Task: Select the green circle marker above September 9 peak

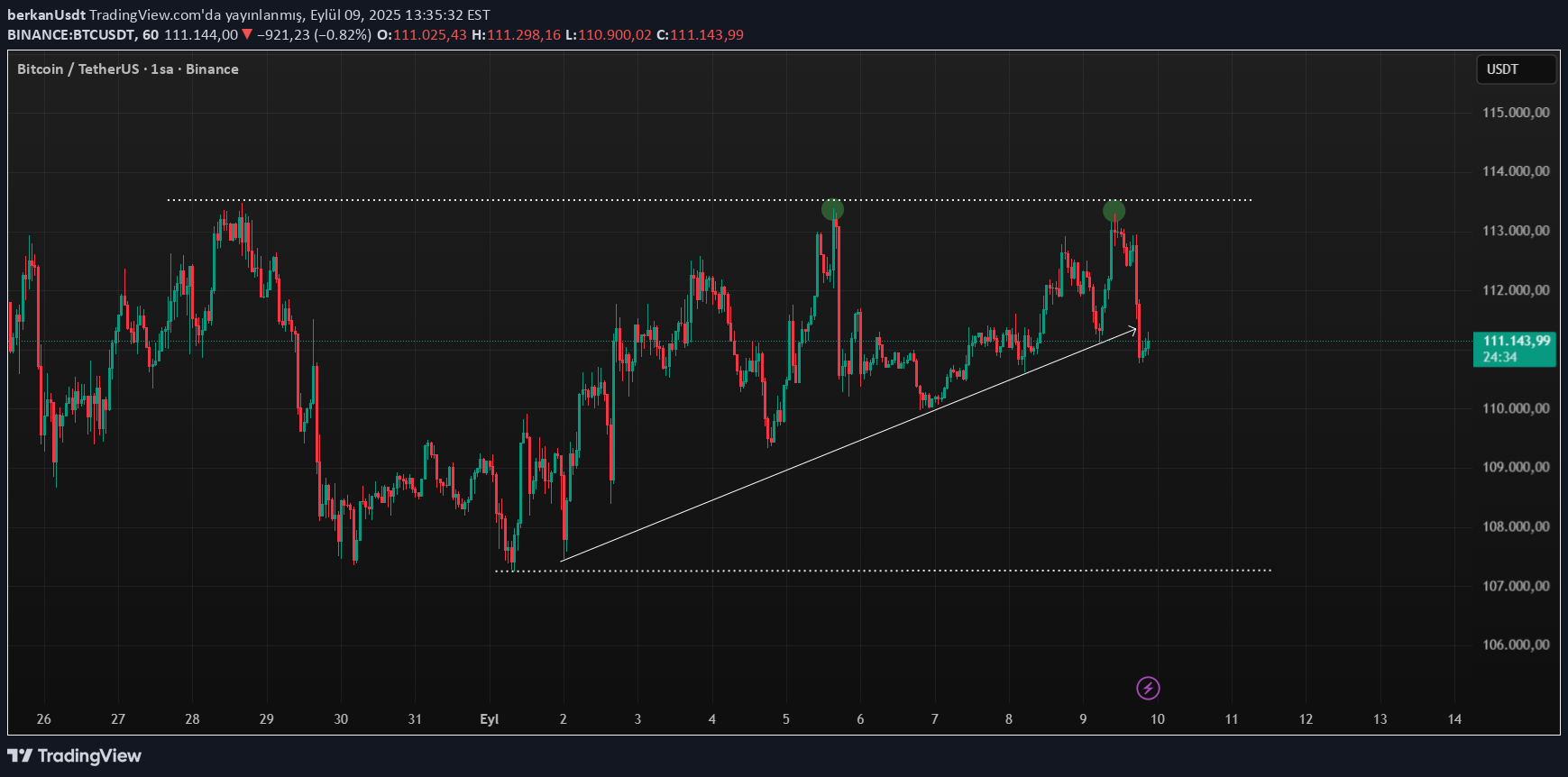Action: pos(1114,211)
